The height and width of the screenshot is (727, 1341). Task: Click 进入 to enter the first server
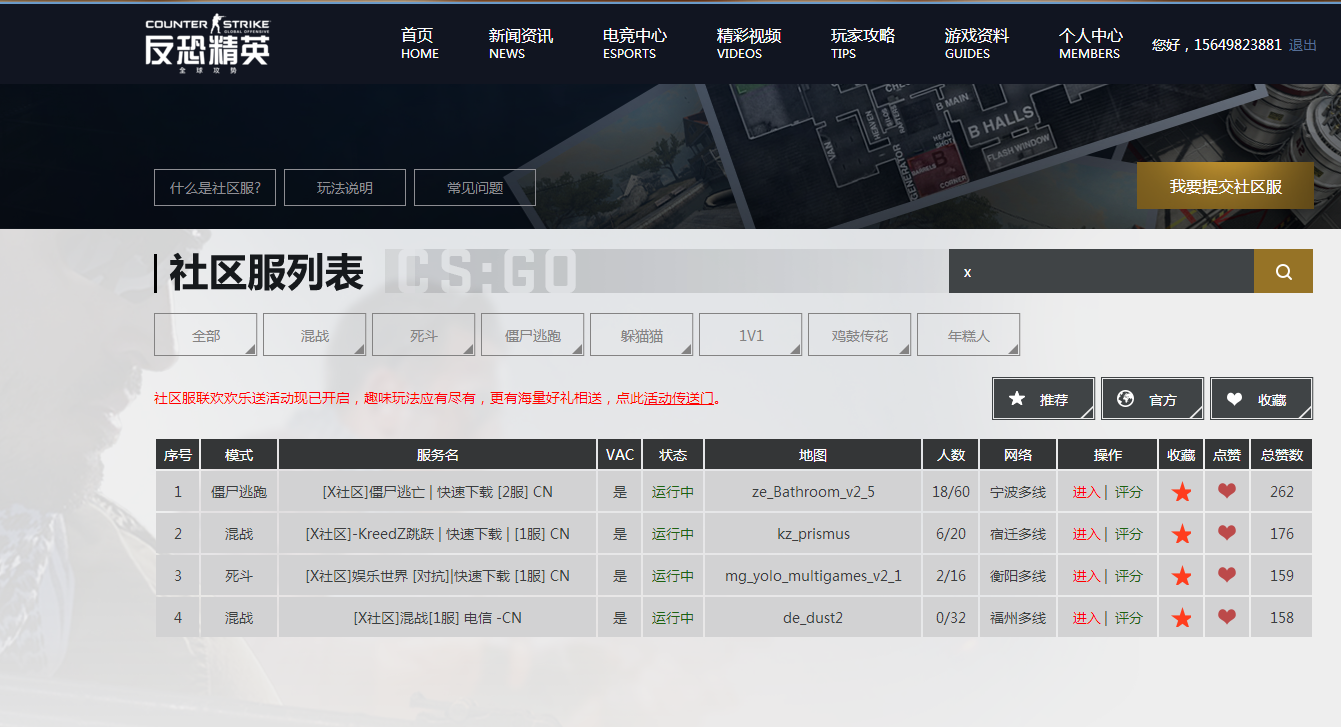pos(1086,491)
